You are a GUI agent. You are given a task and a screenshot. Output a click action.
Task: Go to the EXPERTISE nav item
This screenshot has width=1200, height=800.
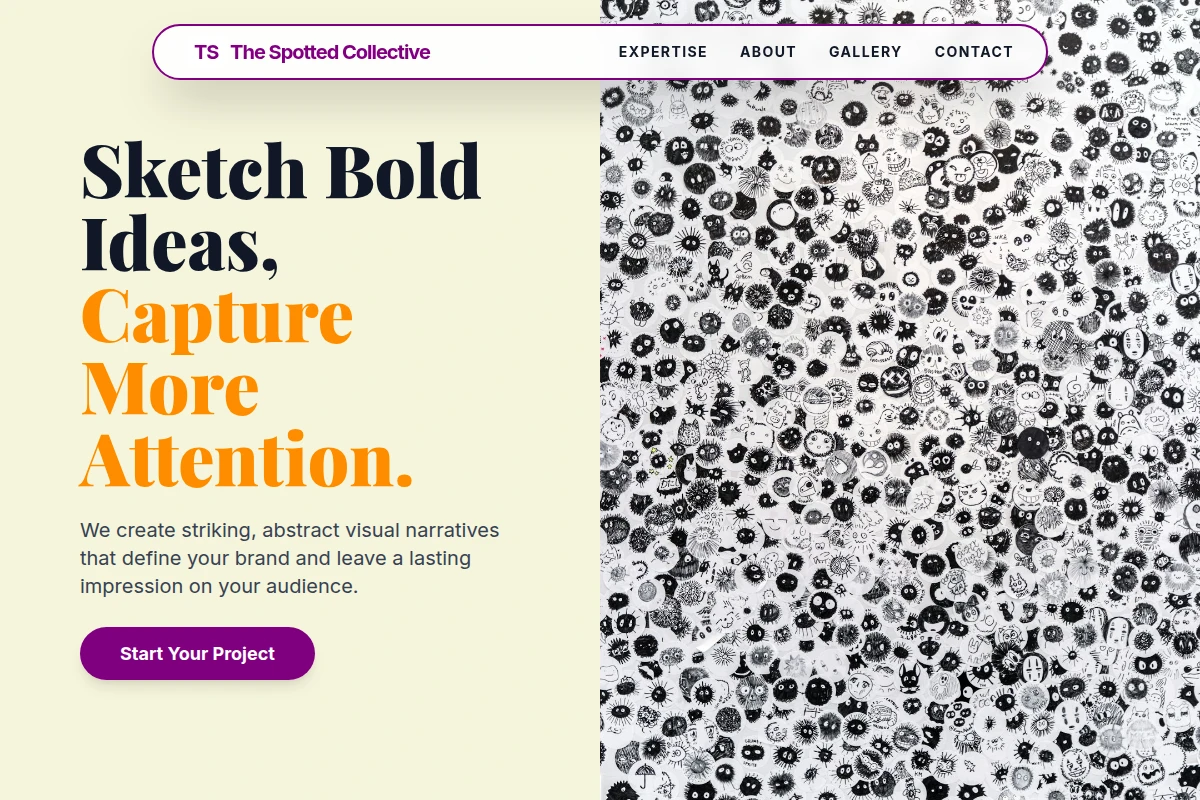click(663, 52)
